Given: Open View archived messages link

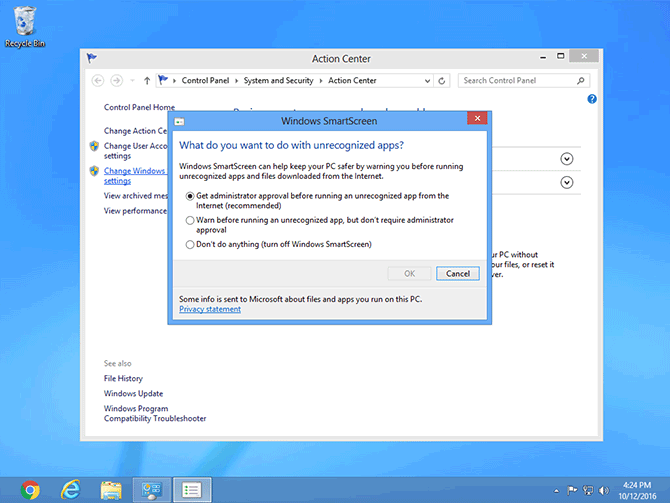Looking at the screenshot, I should 135,196.
